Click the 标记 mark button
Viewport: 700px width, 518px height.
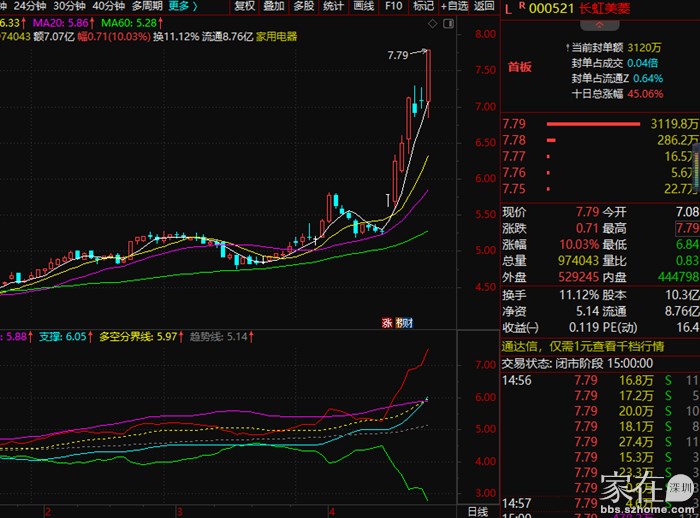tap(423, 6)
